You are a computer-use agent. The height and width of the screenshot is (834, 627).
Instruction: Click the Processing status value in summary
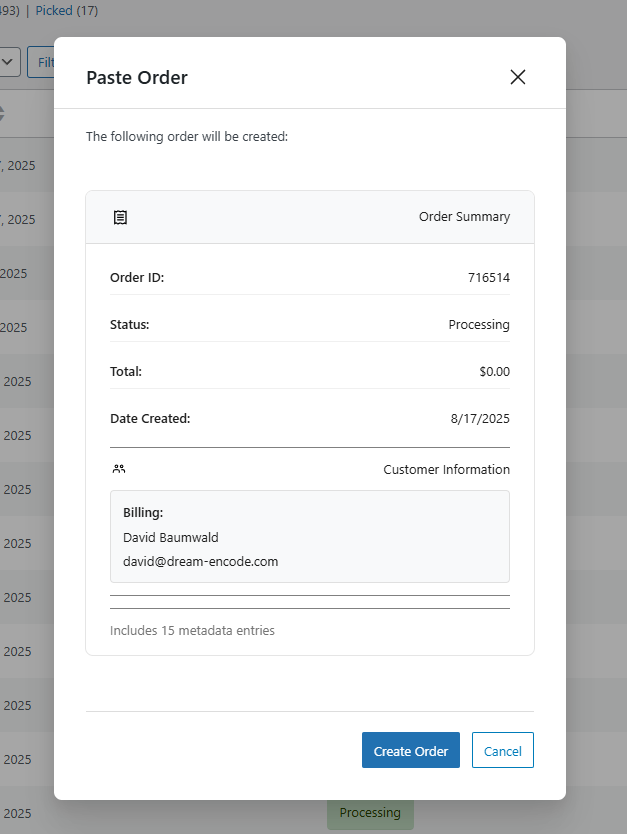479,325
